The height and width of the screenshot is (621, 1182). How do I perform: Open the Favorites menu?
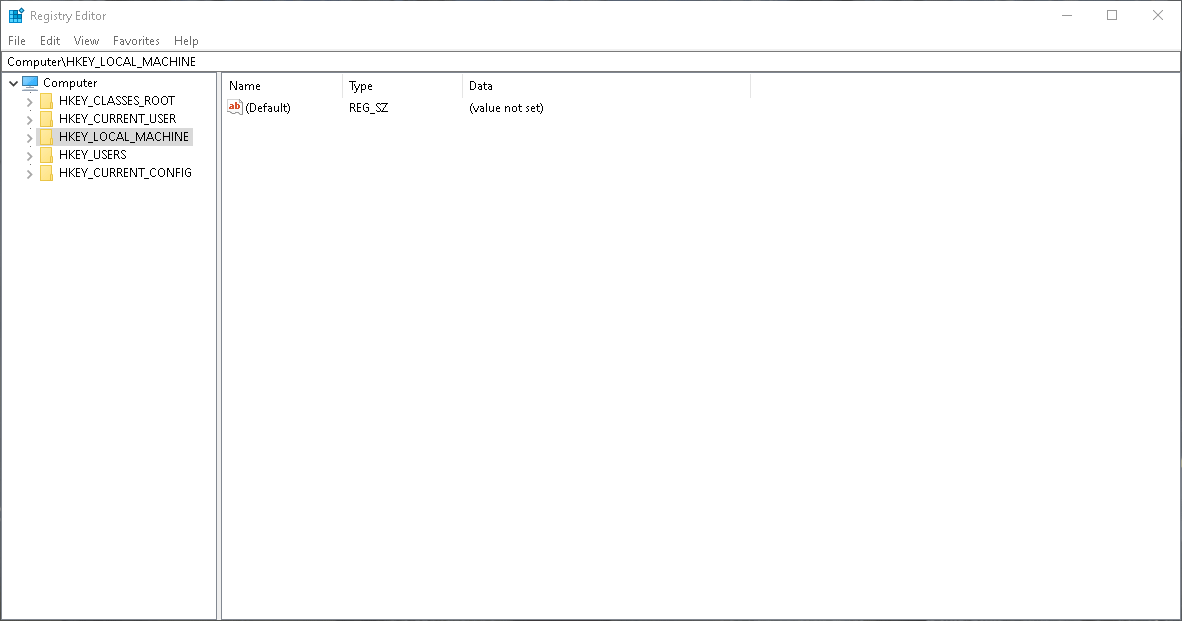[136, 41]
